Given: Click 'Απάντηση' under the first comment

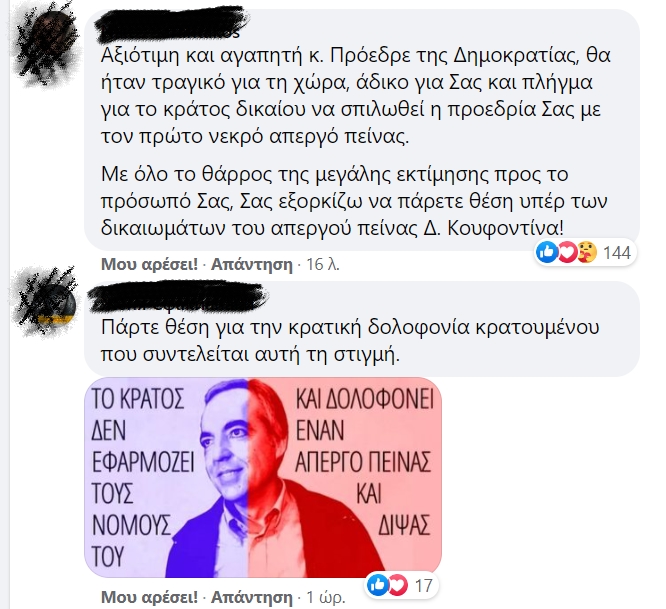Looking at the screenshot, I should click(252, 264).
